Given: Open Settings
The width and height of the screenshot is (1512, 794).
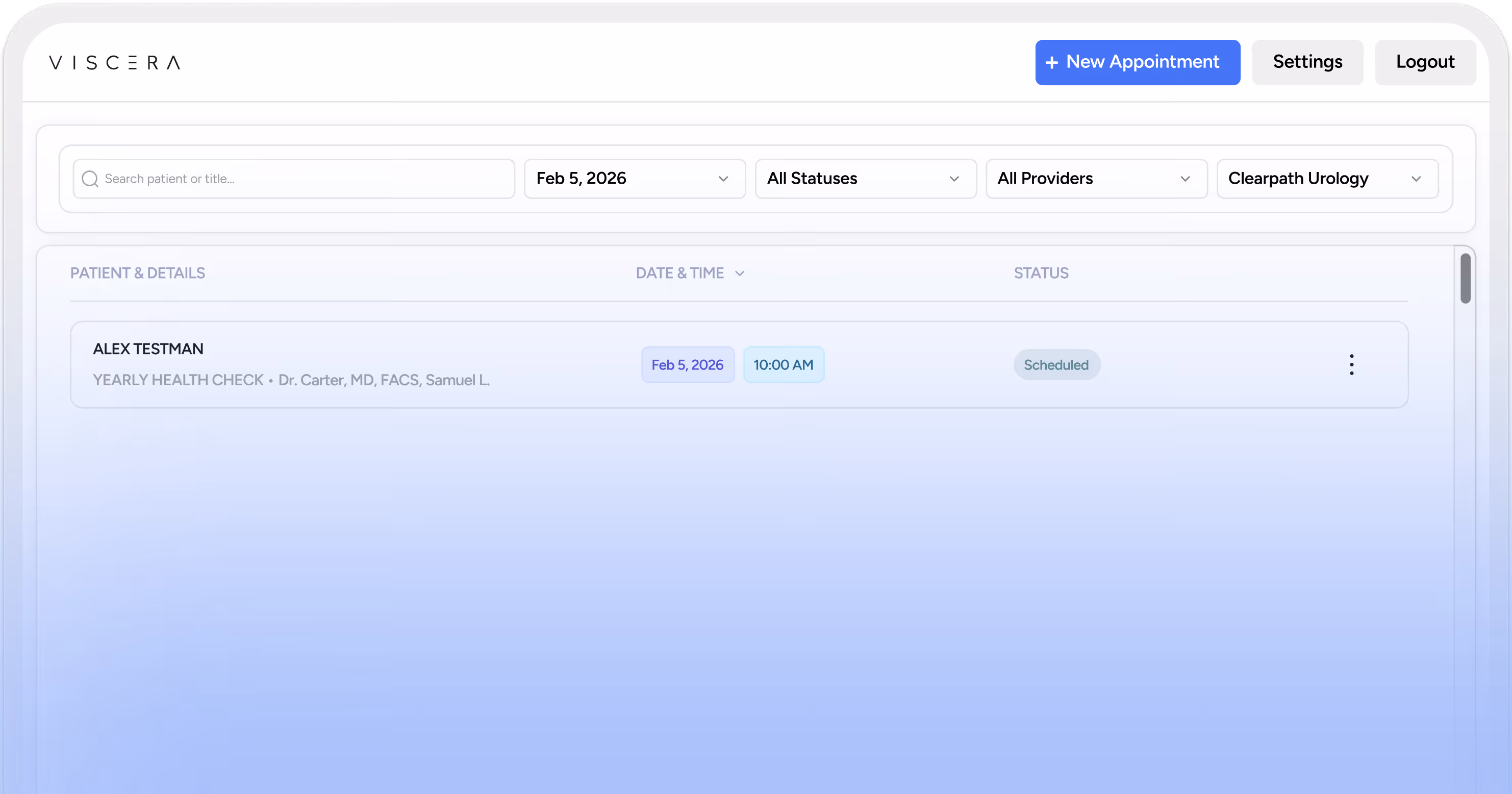Looking at the screenshot, I should click(1307, 62).
